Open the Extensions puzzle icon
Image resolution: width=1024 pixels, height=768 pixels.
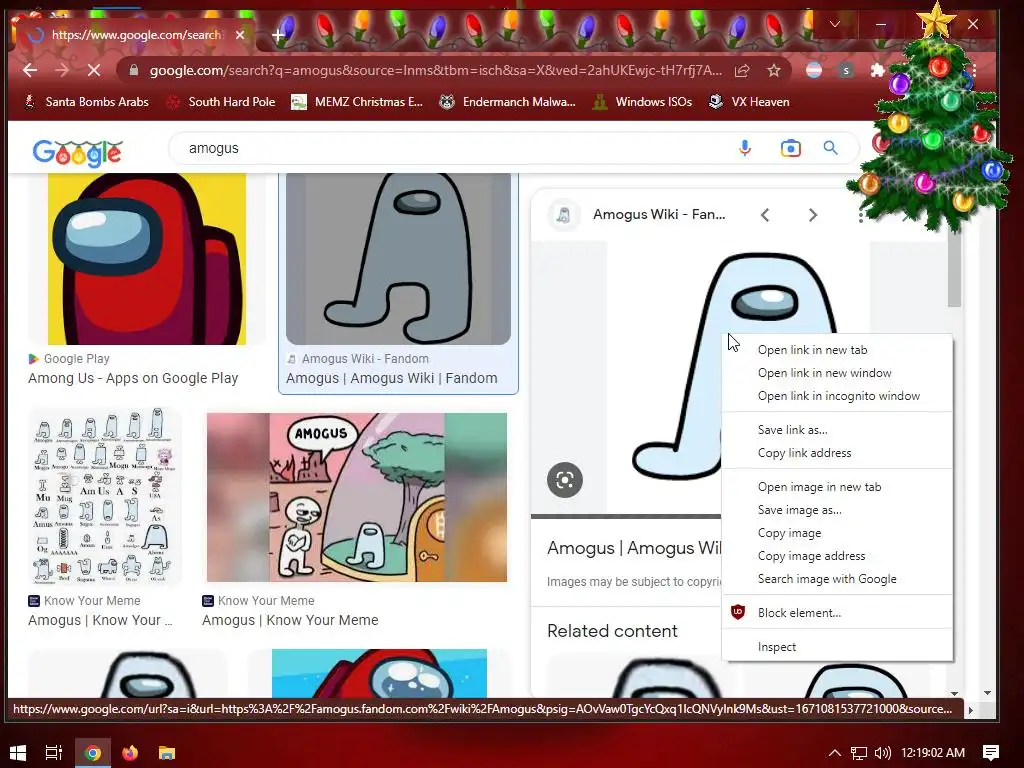[878, 71]
